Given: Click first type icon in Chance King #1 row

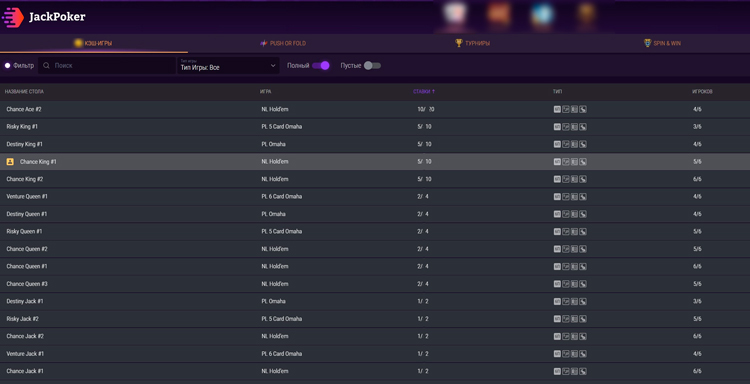Looking at the screenshot, I should pos(557,162).
